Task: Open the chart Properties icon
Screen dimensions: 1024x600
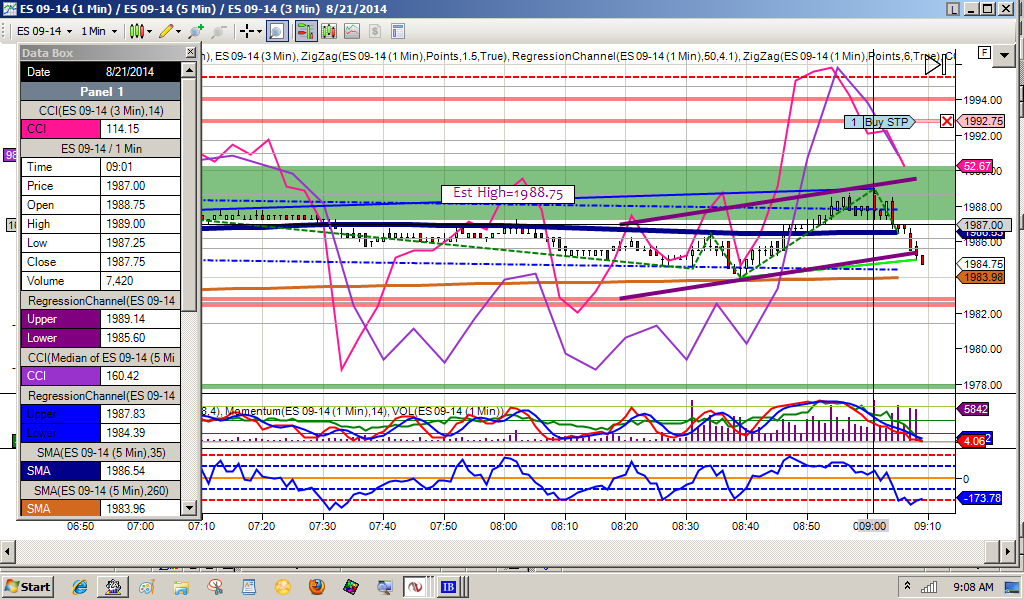Action: pos(398,31)
